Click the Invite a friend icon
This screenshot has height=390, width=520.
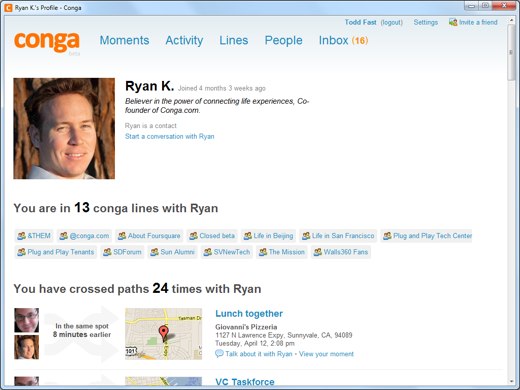tap(453, 22)
